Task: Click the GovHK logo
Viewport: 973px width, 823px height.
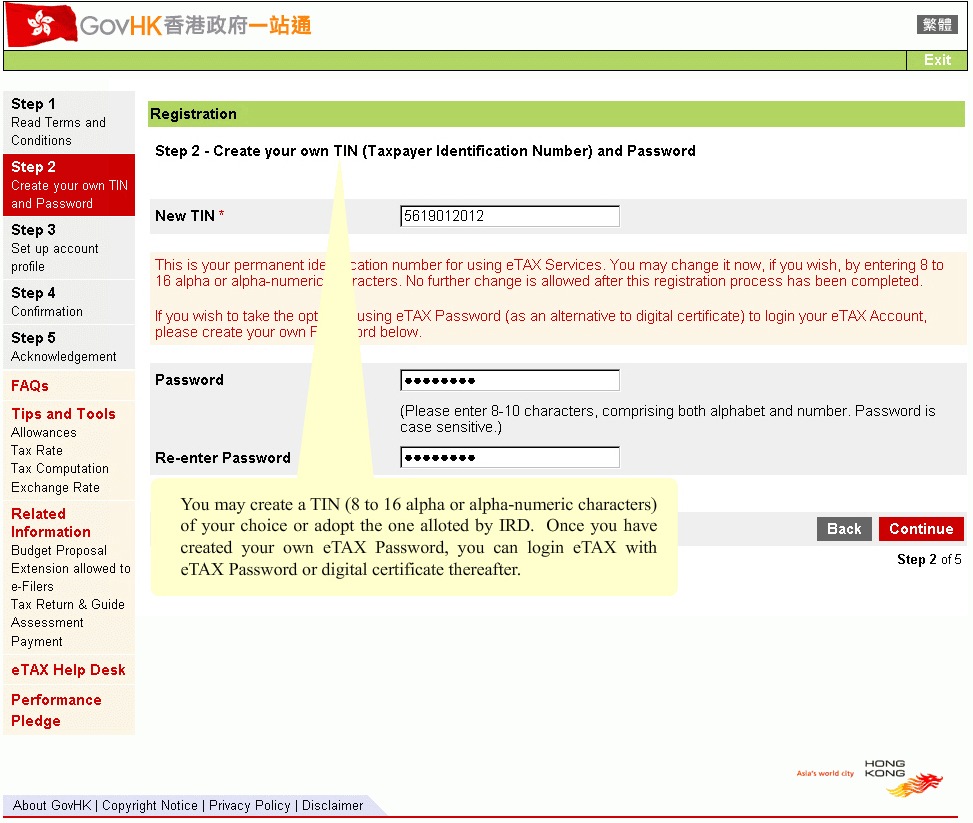Action: click(159, 25)
